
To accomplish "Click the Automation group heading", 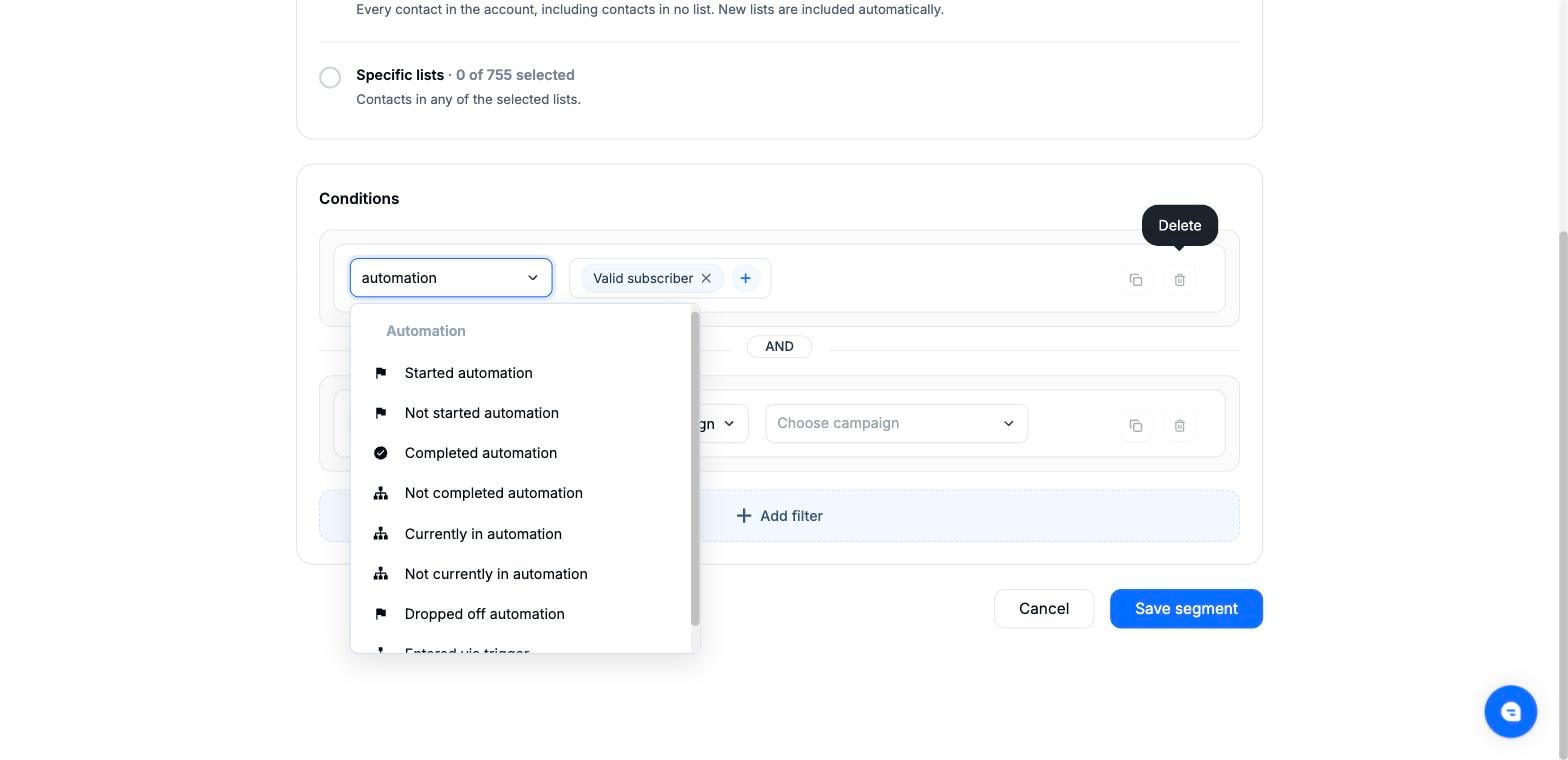I will pyautogui.click(x=426, y=331).
